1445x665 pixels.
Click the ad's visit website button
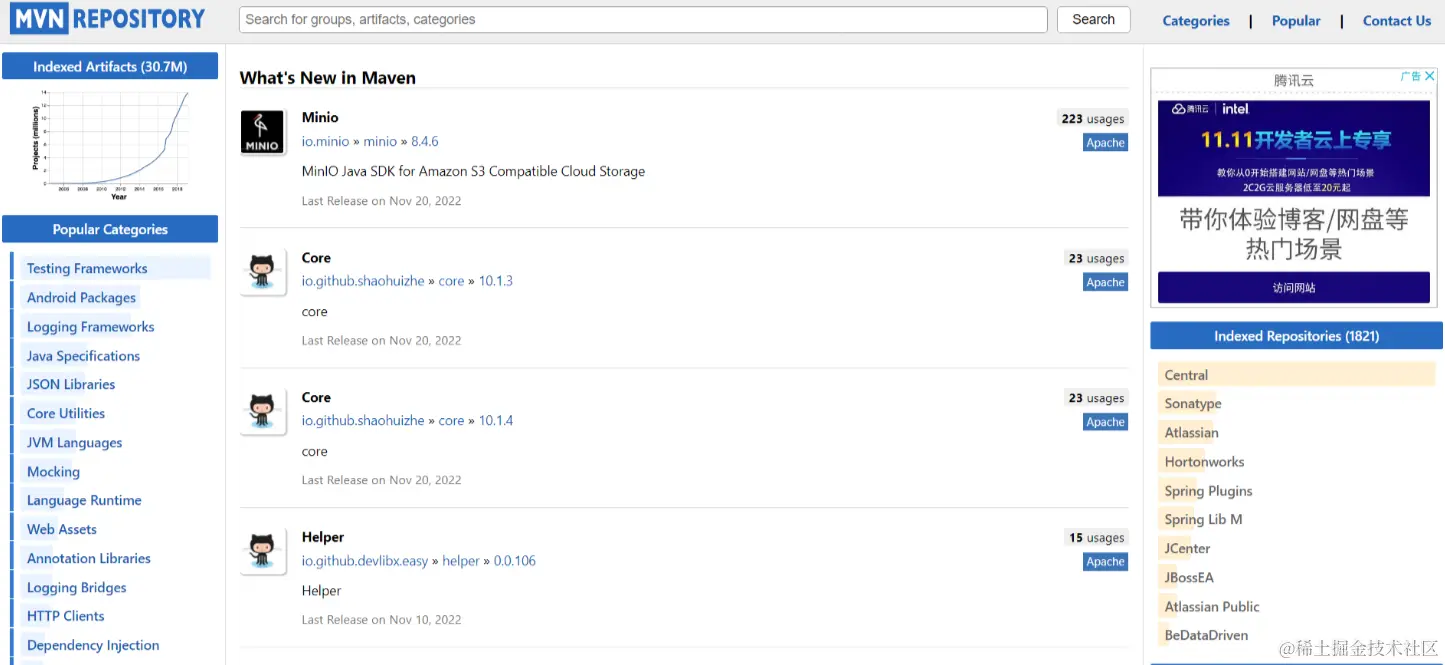(x=1294, y=288)
